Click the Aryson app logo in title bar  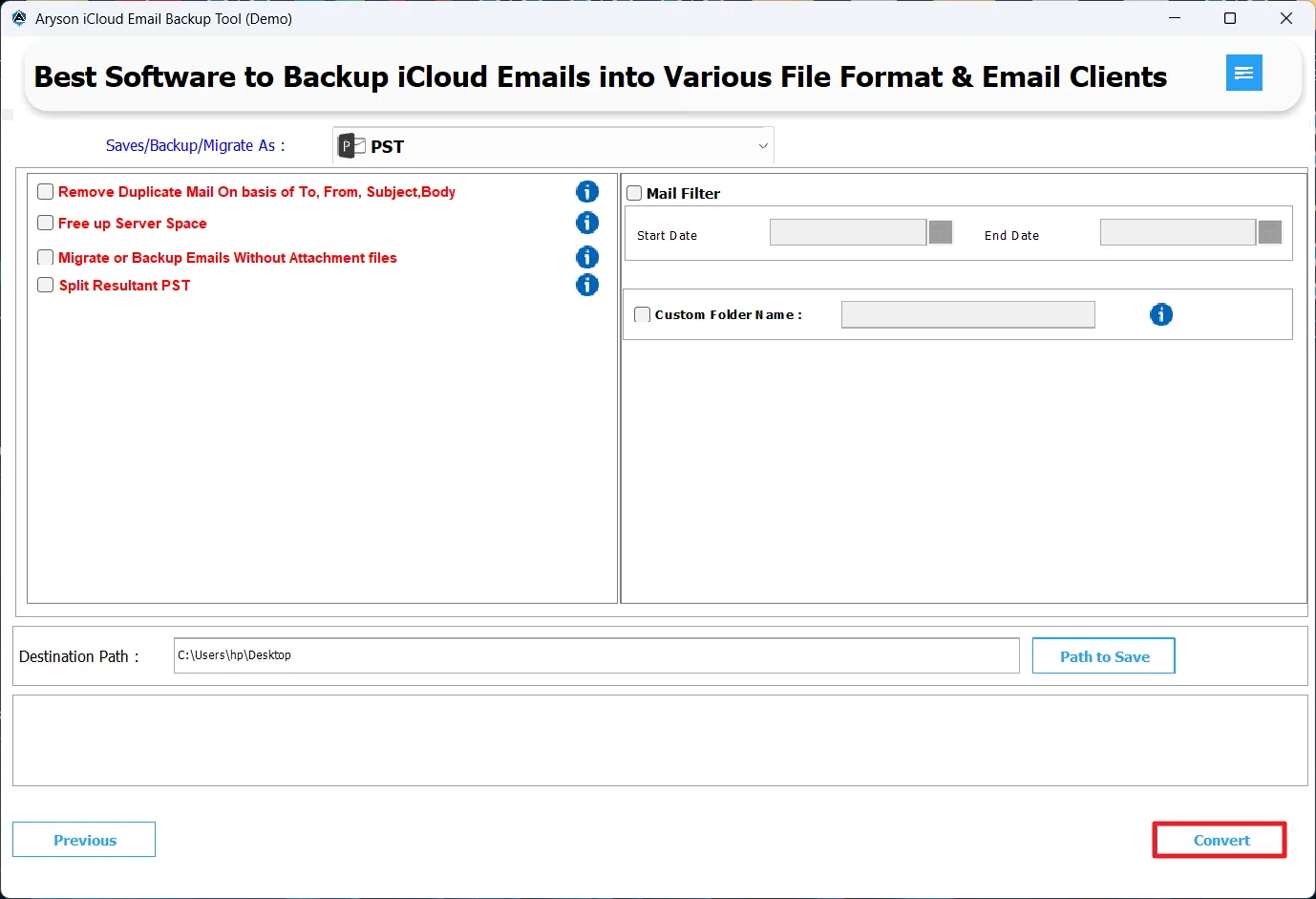pos(19,18)
